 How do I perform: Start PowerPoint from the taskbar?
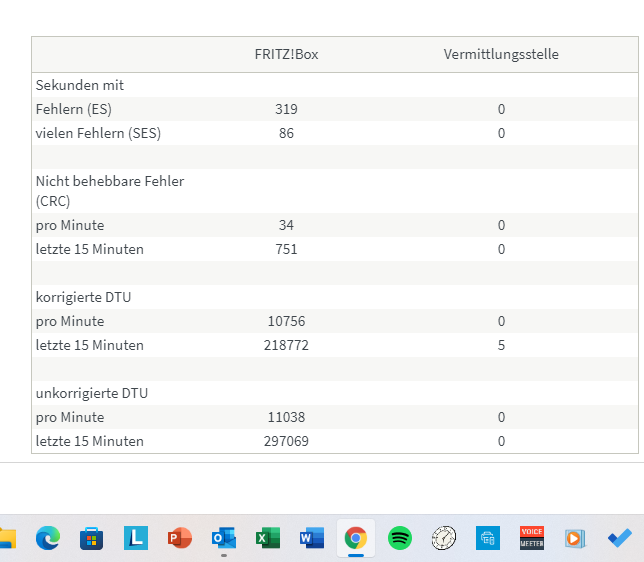point(180,538)
